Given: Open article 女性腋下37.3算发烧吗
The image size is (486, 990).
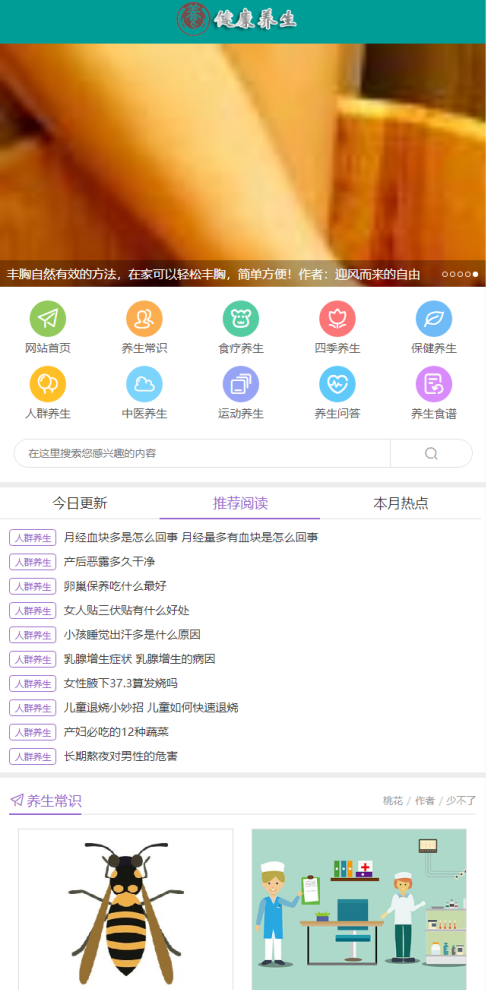Looking at the screenshot, I should coord(121,683).
